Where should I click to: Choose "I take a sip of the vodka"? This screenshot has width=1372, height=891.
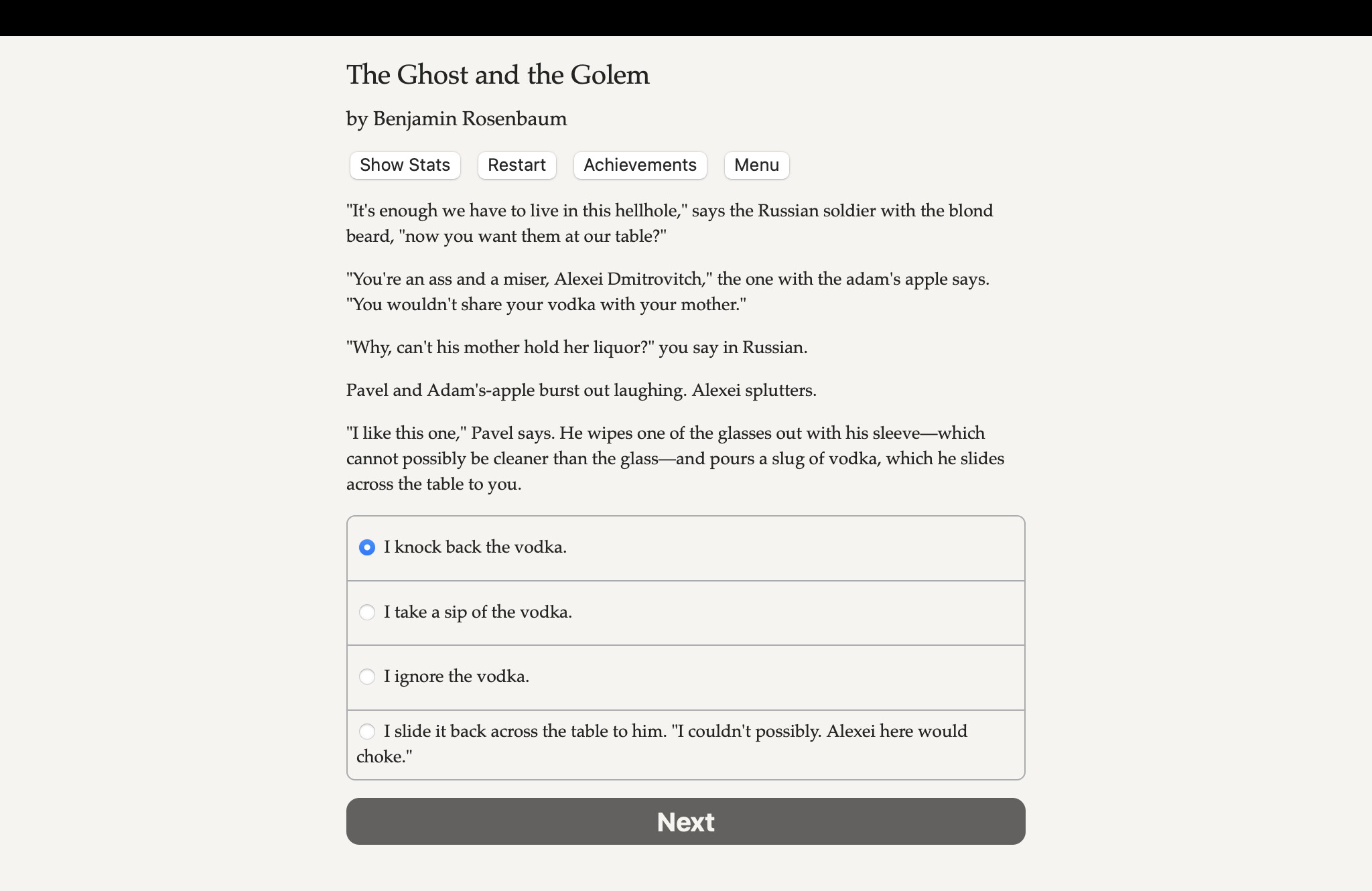click(x=478, y=612)
